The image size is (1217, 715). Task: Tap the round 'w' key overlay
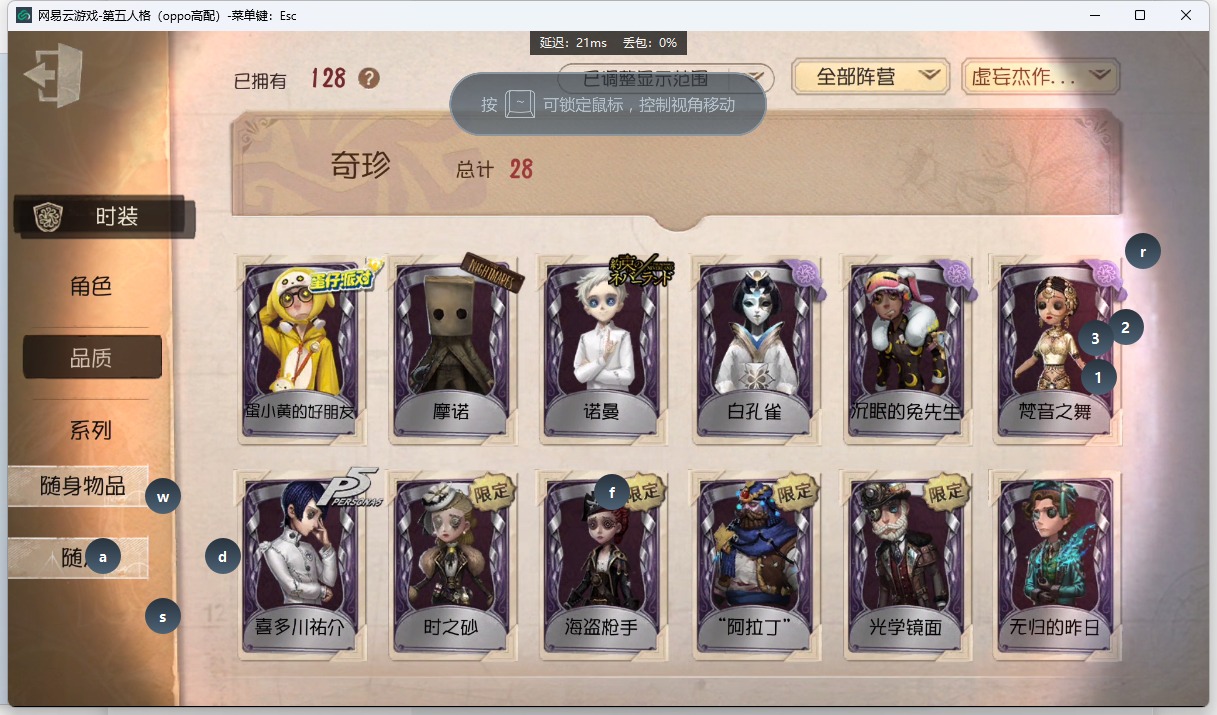pyautogui.click(x=163, y=496)
